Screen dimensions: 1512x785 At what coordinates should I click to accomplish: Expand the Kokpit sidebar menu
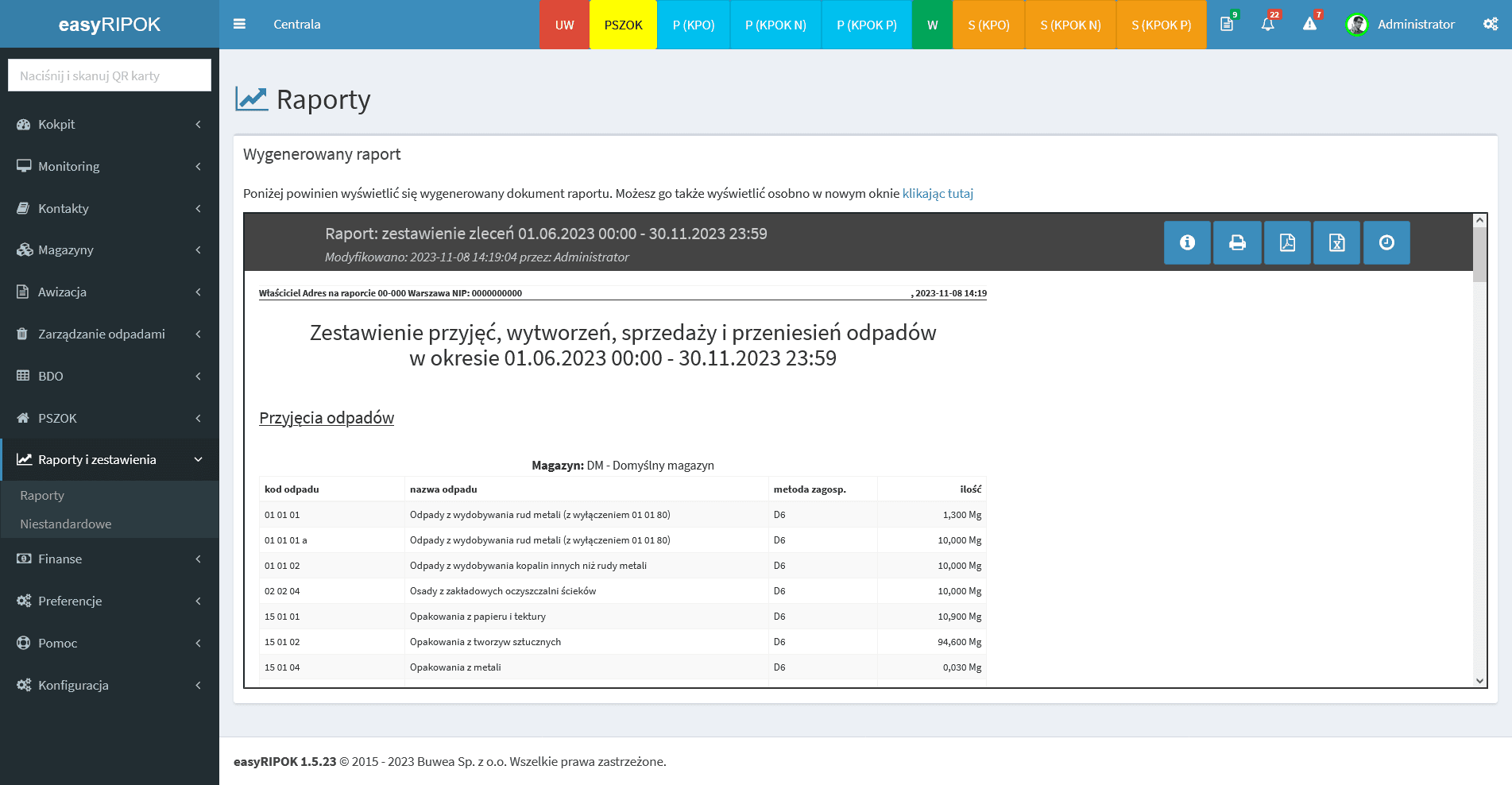(x=109, y=125)
